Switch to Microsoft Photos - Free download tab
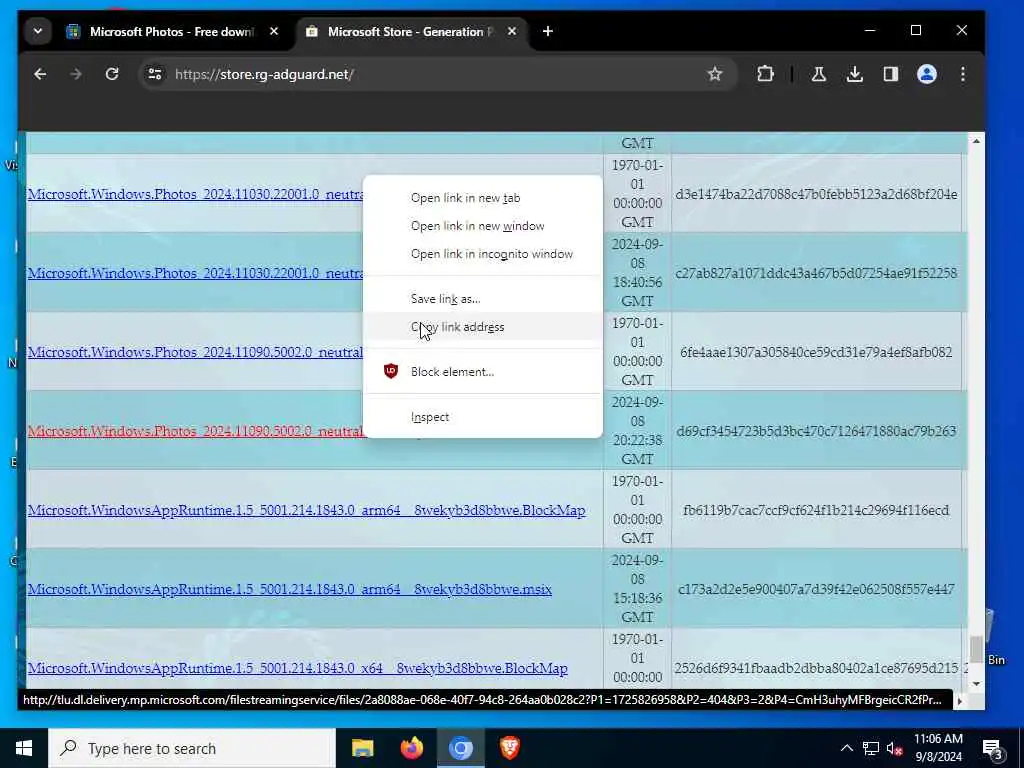The height and width of the screenshot is (768, 1024). 172,31
